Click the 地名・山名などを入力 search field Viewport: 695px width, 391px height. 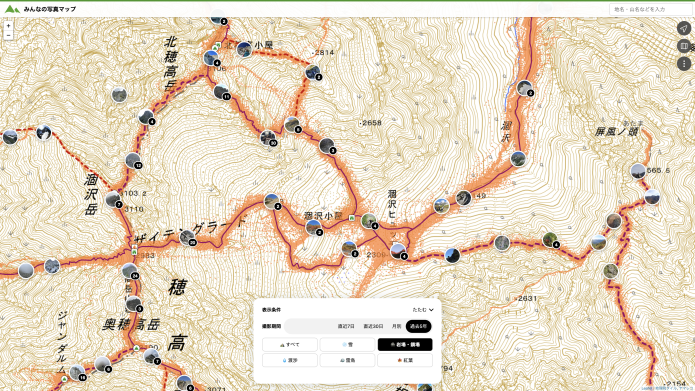650,9
